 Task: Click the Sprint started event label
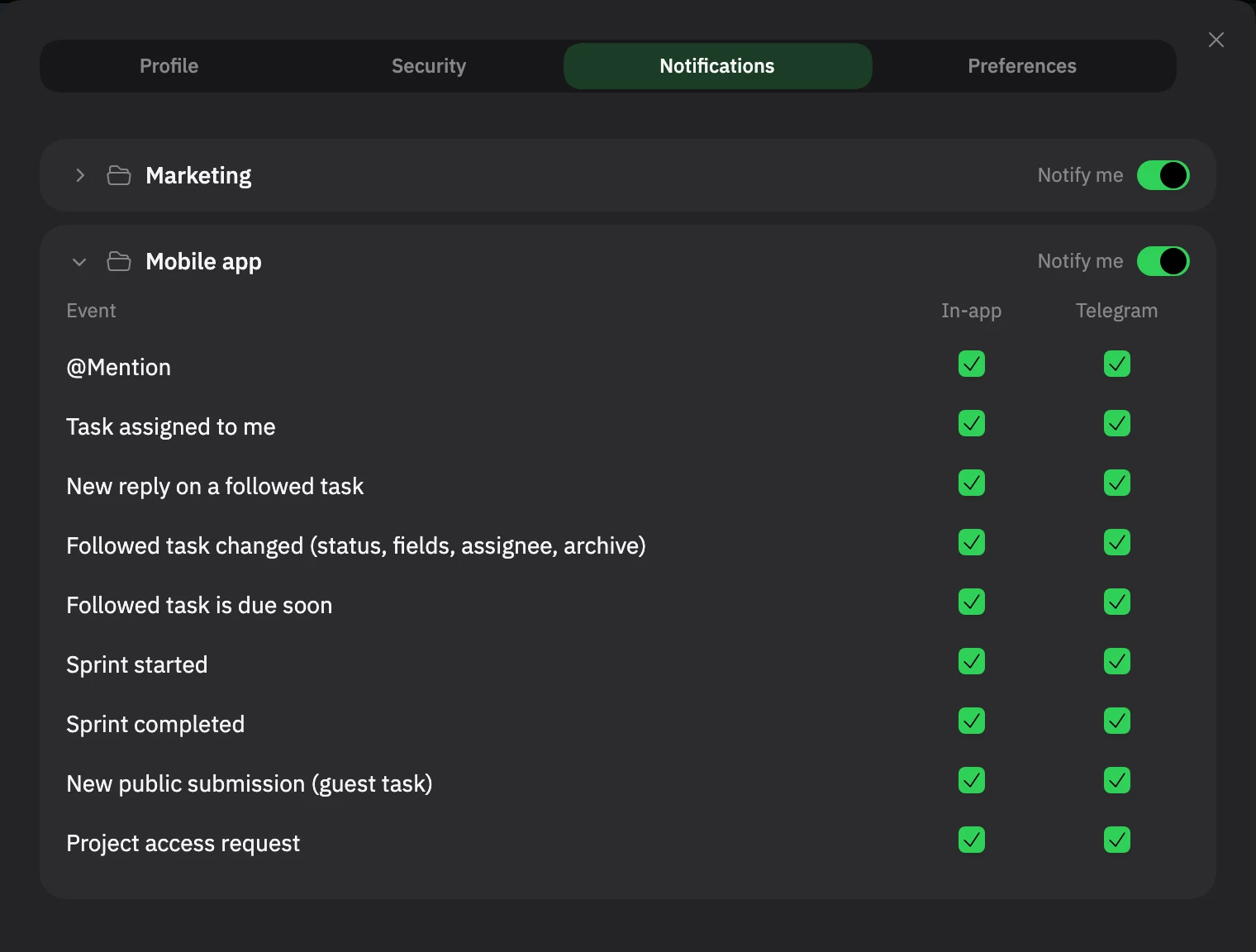tap(137, 665)
